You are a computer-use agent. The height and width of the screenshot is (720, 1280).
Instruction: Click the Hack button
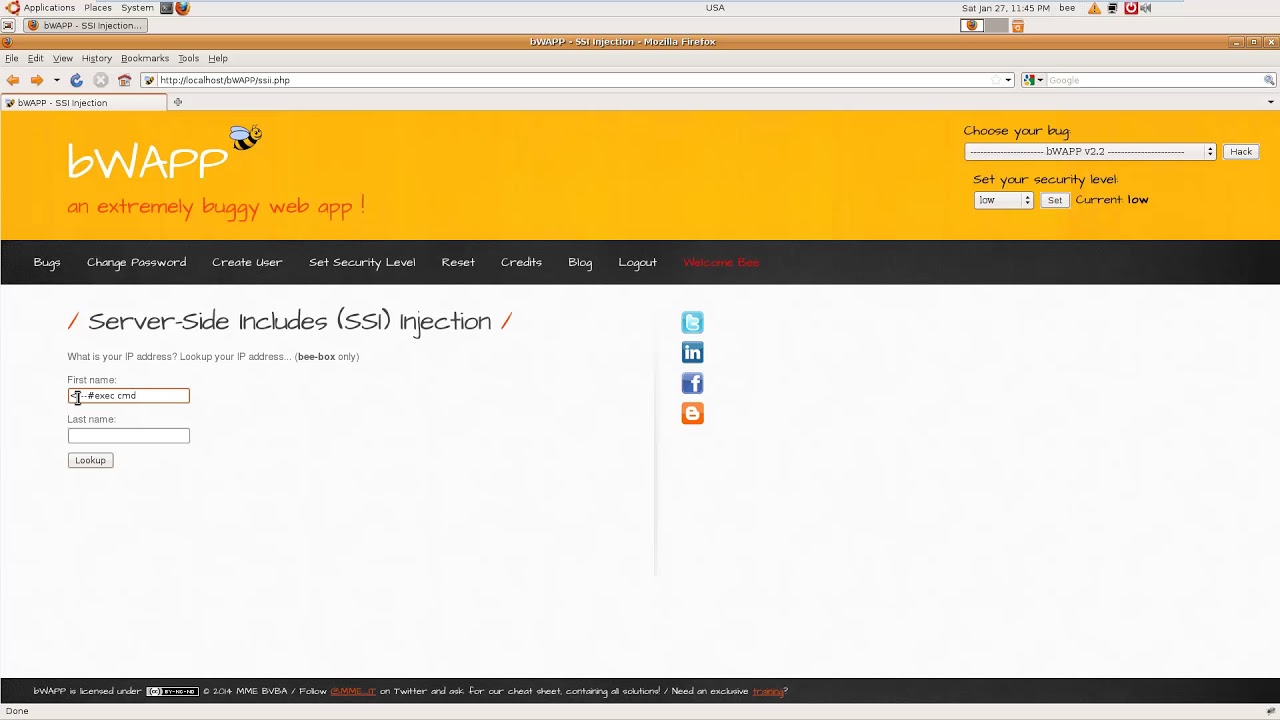click(1241, 152)
